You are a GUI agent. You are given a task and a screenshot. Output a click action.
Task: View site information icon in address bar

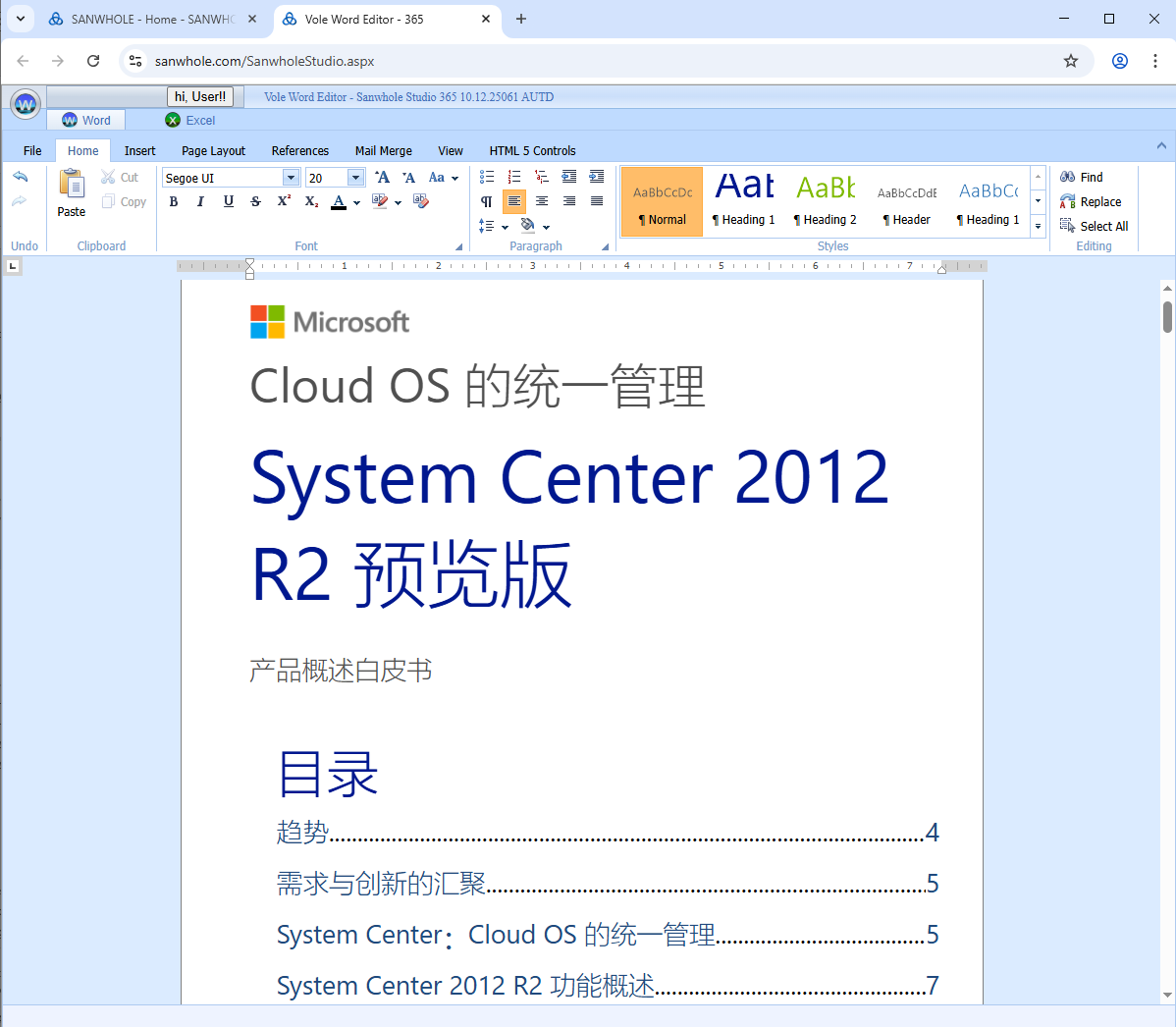click(x=135, y=61)
